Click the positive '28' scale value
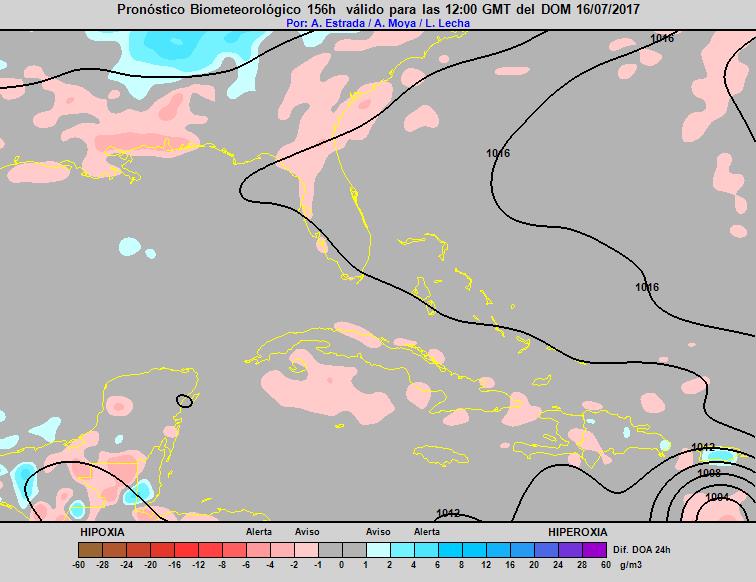 tap(582, 565)
